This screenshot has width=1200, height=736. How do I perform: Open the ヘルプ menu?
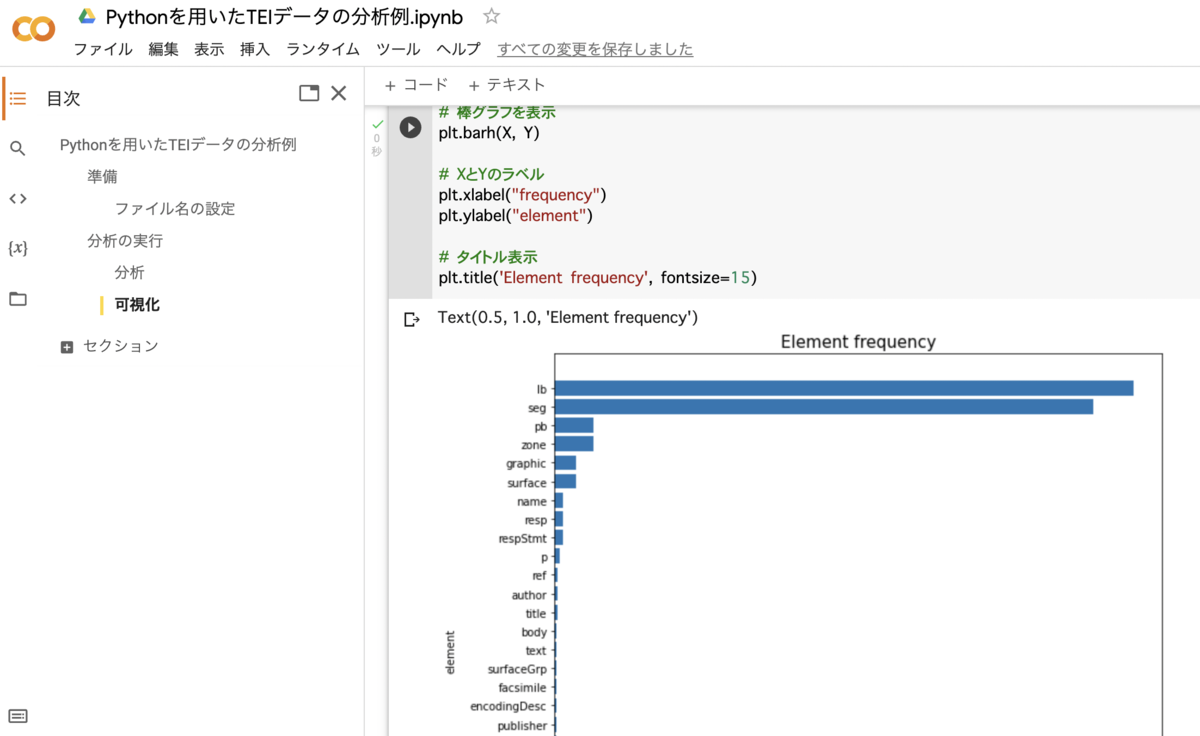pos(458,47)
